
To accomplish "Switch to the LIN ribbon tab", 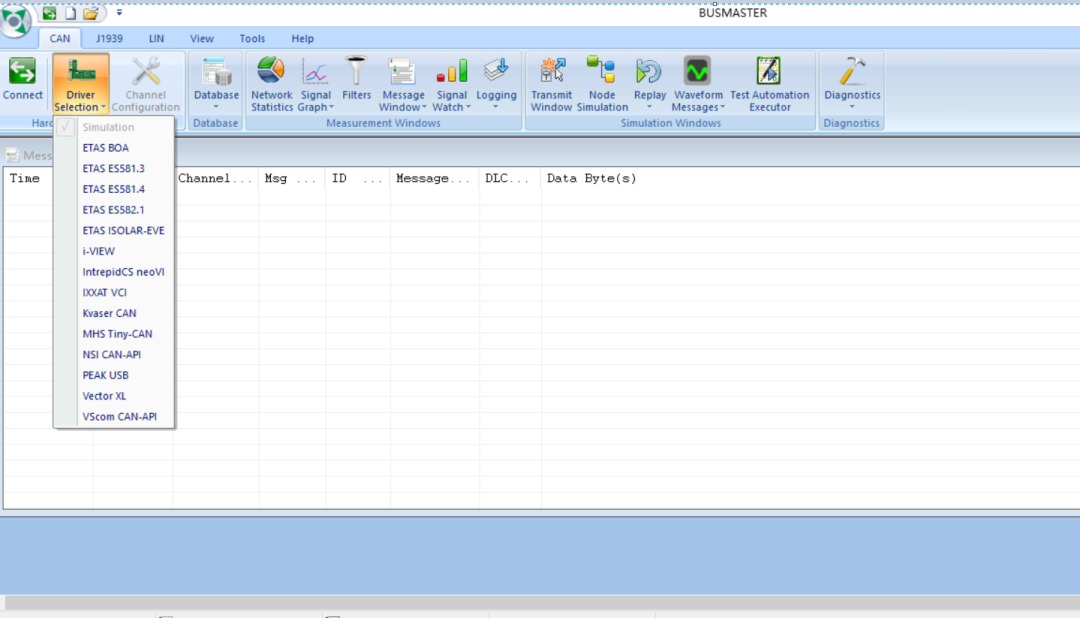I will pyautogui.click(x=156, y=39).
